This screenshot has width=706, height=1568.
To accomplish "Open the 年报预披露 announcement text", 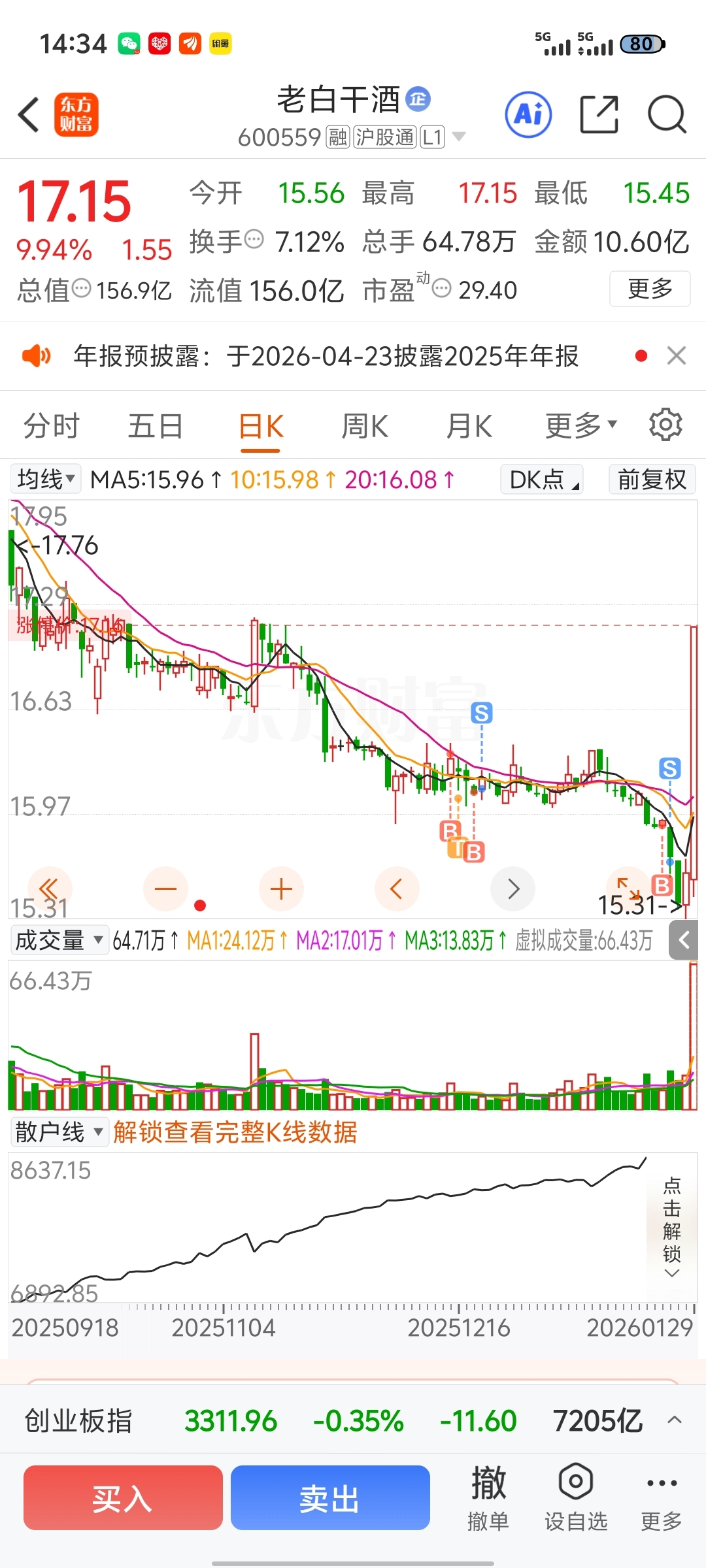I will pyautogui.click(x=326, y=356).
